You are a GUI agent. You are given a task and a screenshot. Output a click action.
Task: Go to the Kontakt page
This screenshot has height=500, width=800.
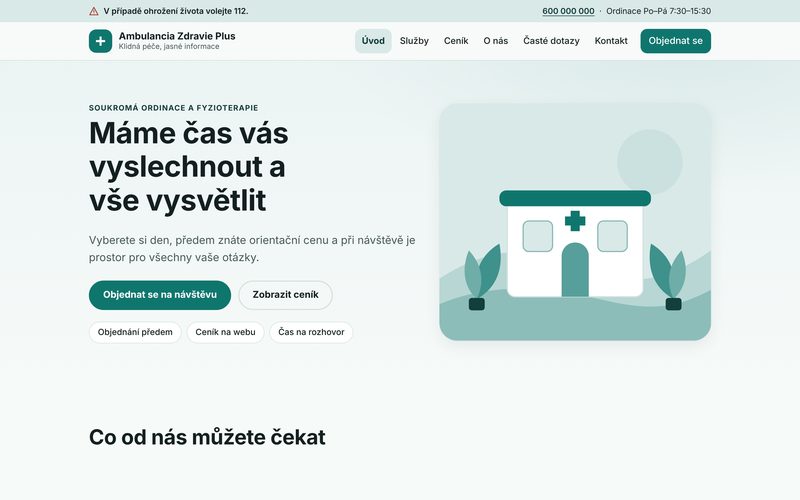pos(611,41)
